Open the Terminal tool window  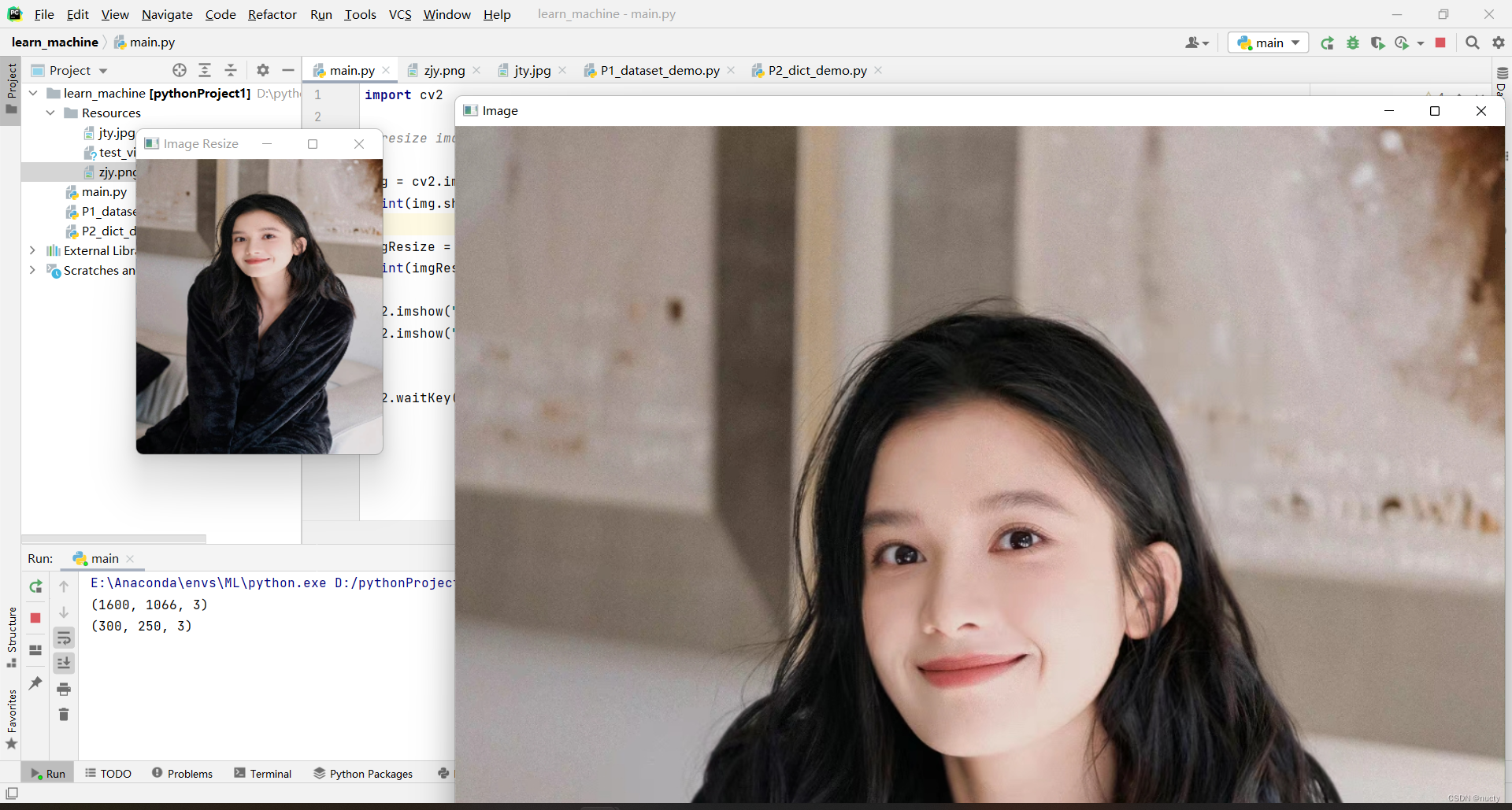tap(263, 774)
